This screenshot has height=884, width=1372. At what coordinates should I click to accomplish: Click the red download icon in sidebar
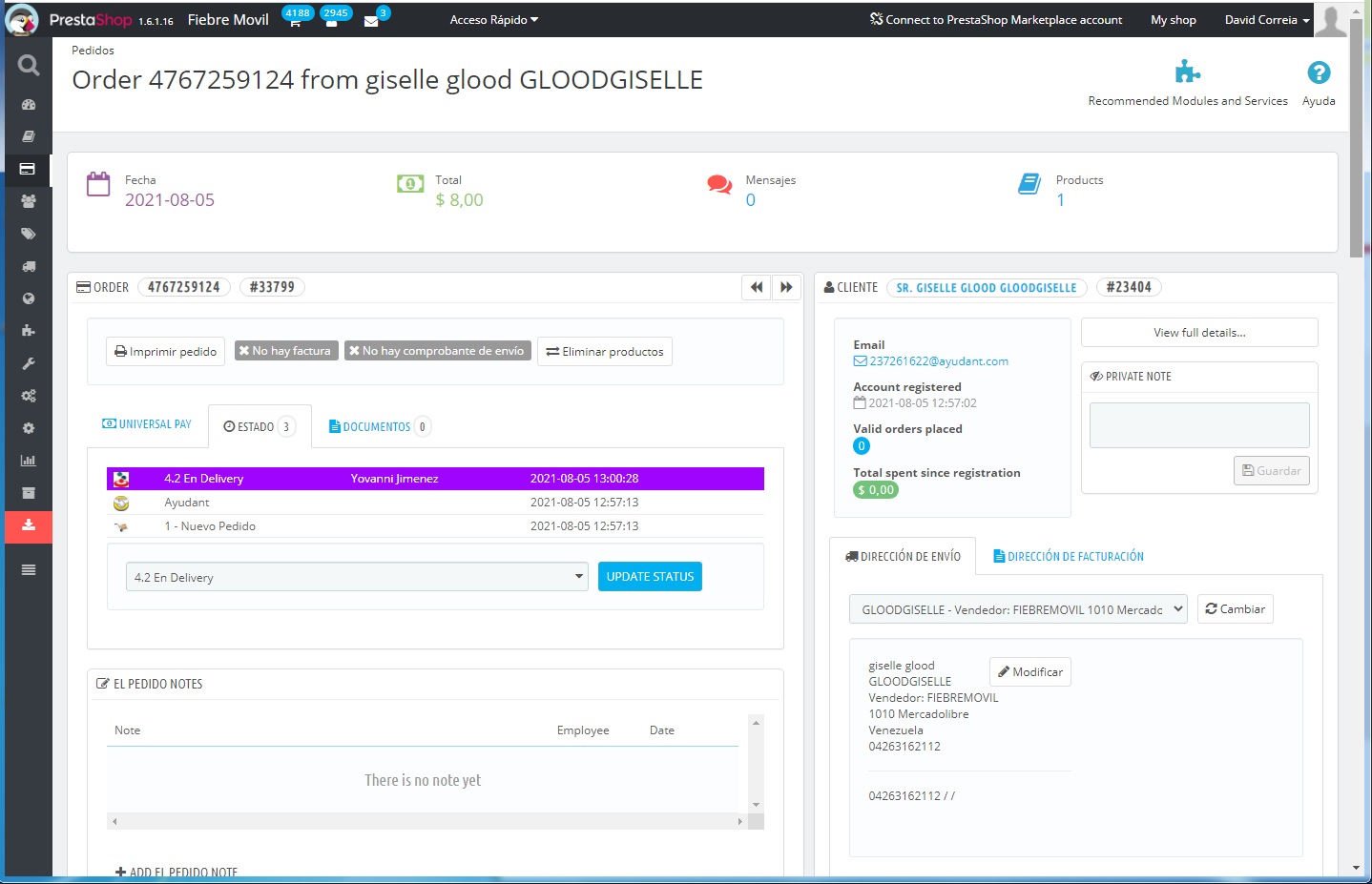point(29,525)
